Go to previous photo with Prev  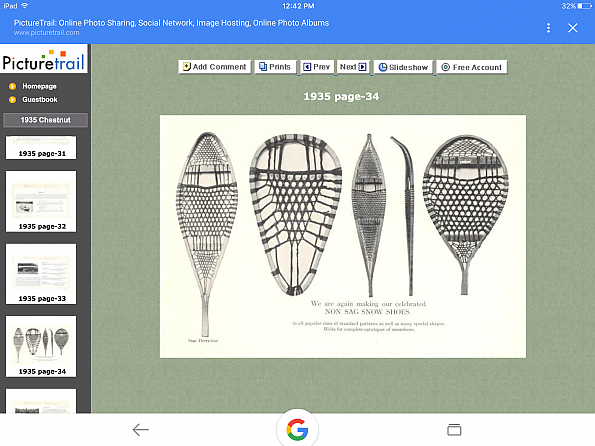[x=317, y=67]
